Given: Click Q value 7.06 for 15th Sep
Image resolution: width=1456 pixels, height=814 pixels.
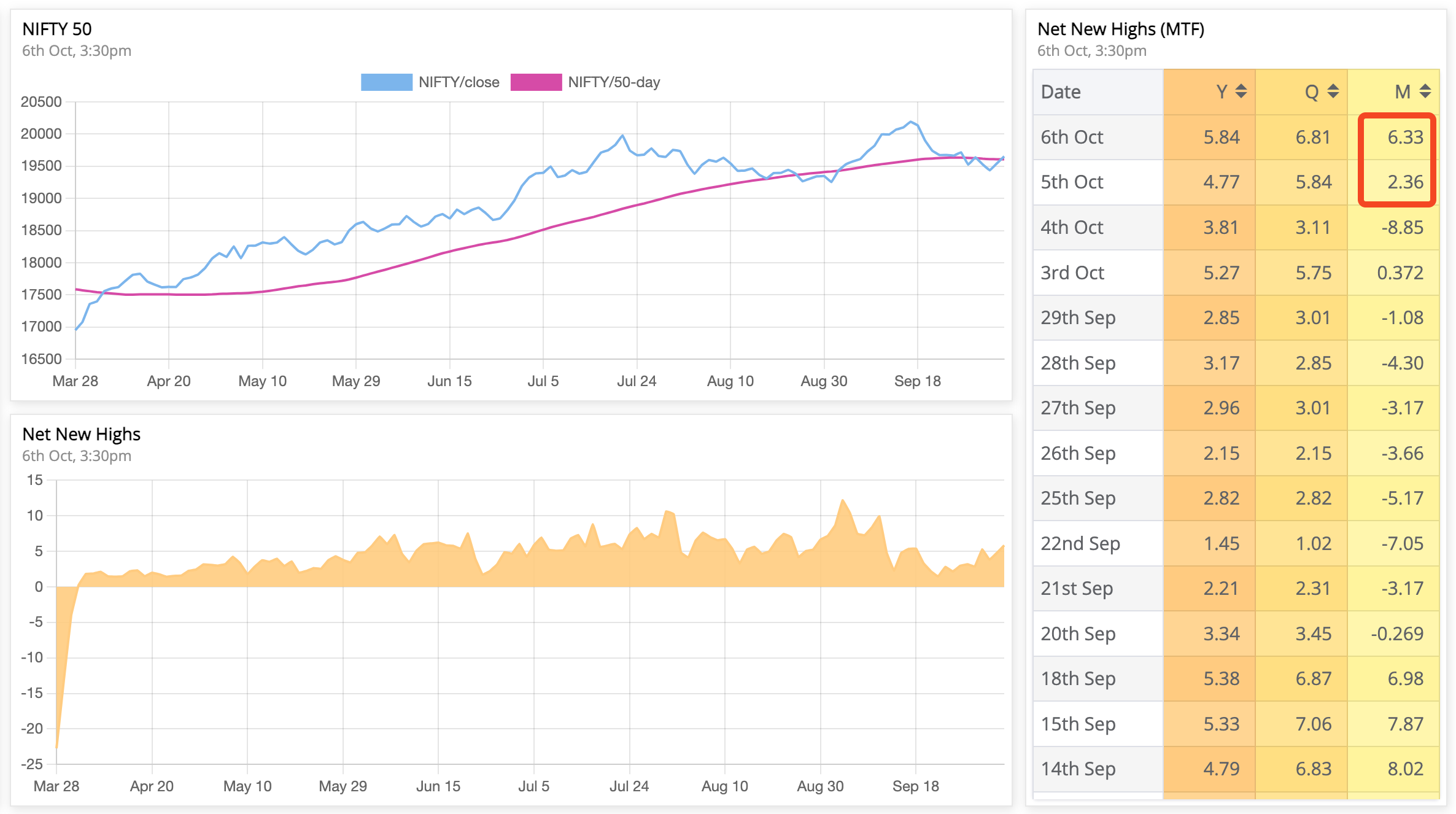Looking at the screenshot, I should tap(1314, 724).
